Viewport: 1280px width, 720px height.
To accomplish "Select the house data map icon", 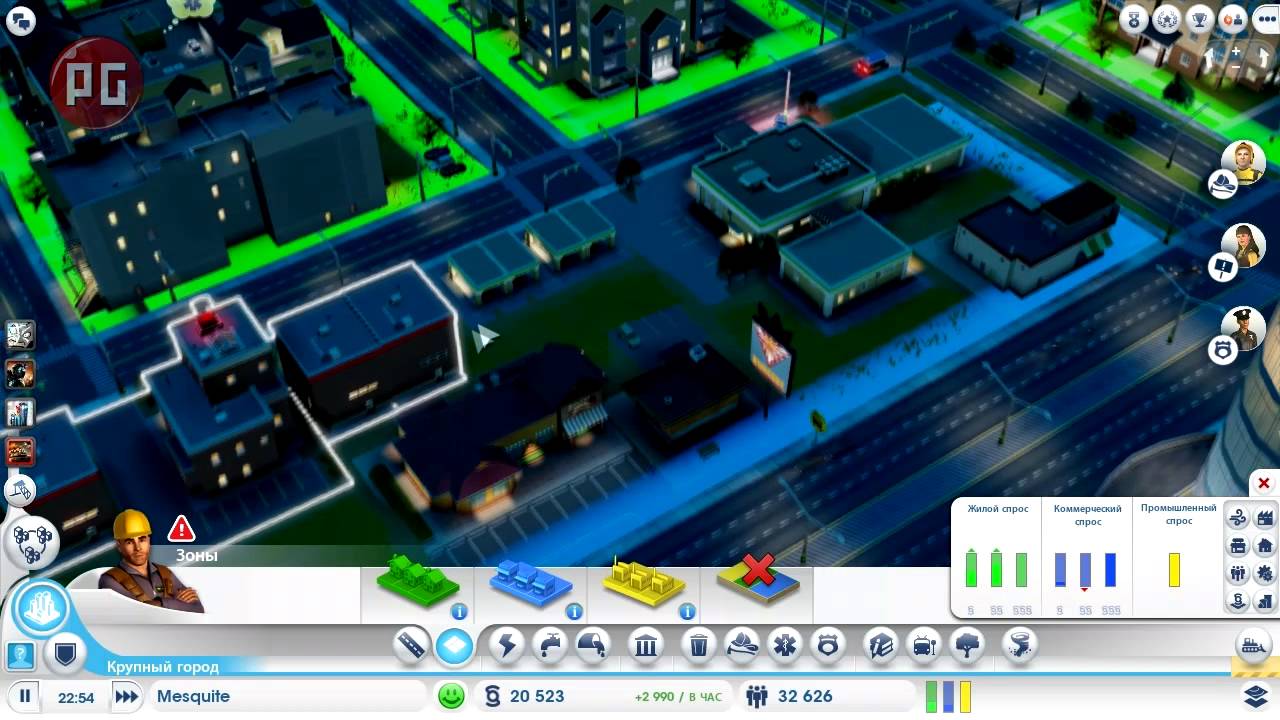I will pyautogui.click(x=1265, y=546).
